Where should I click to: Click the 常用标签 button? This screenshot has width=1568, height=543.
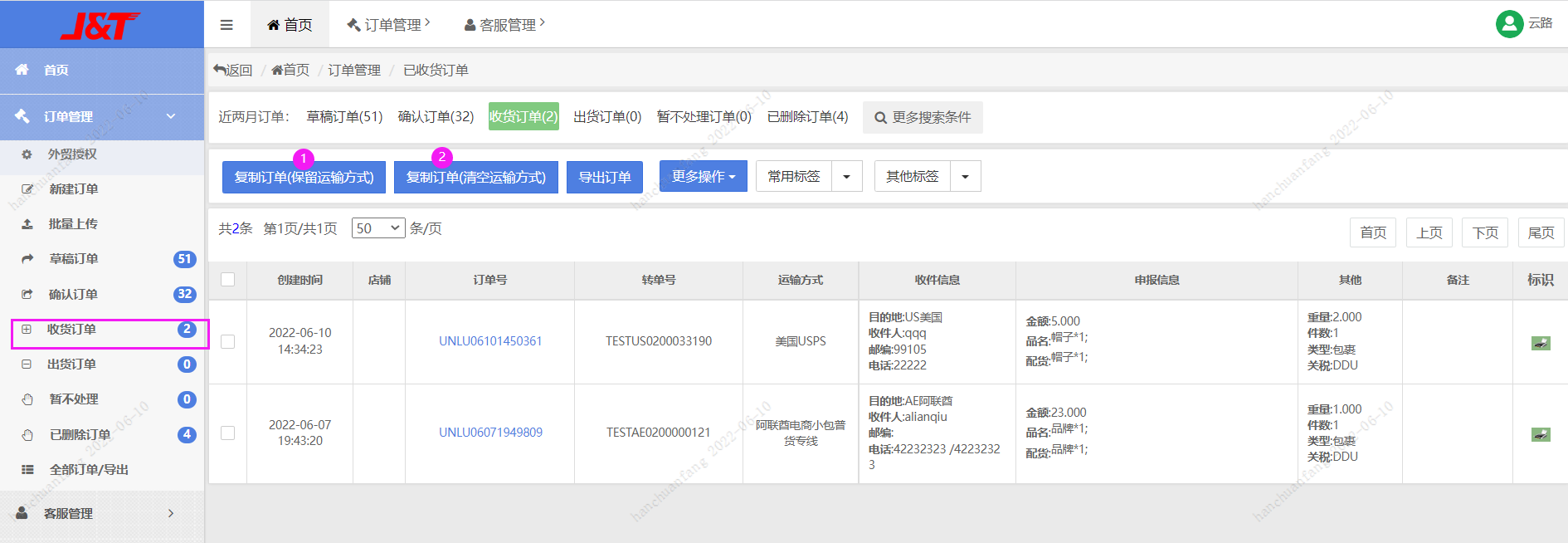794,176
